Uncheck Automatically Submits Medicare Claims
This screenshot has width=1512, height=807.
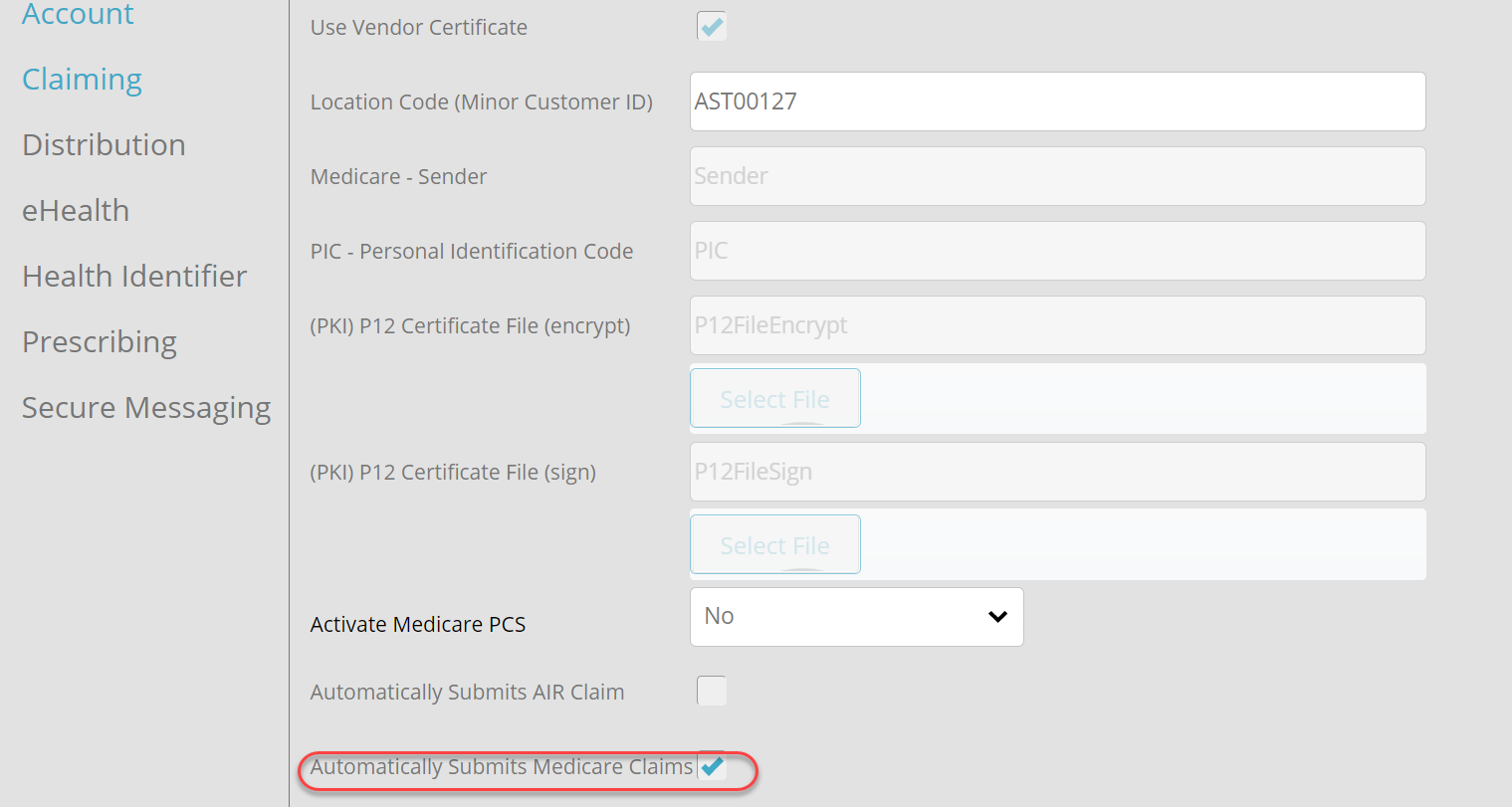(x=712, y=766)
